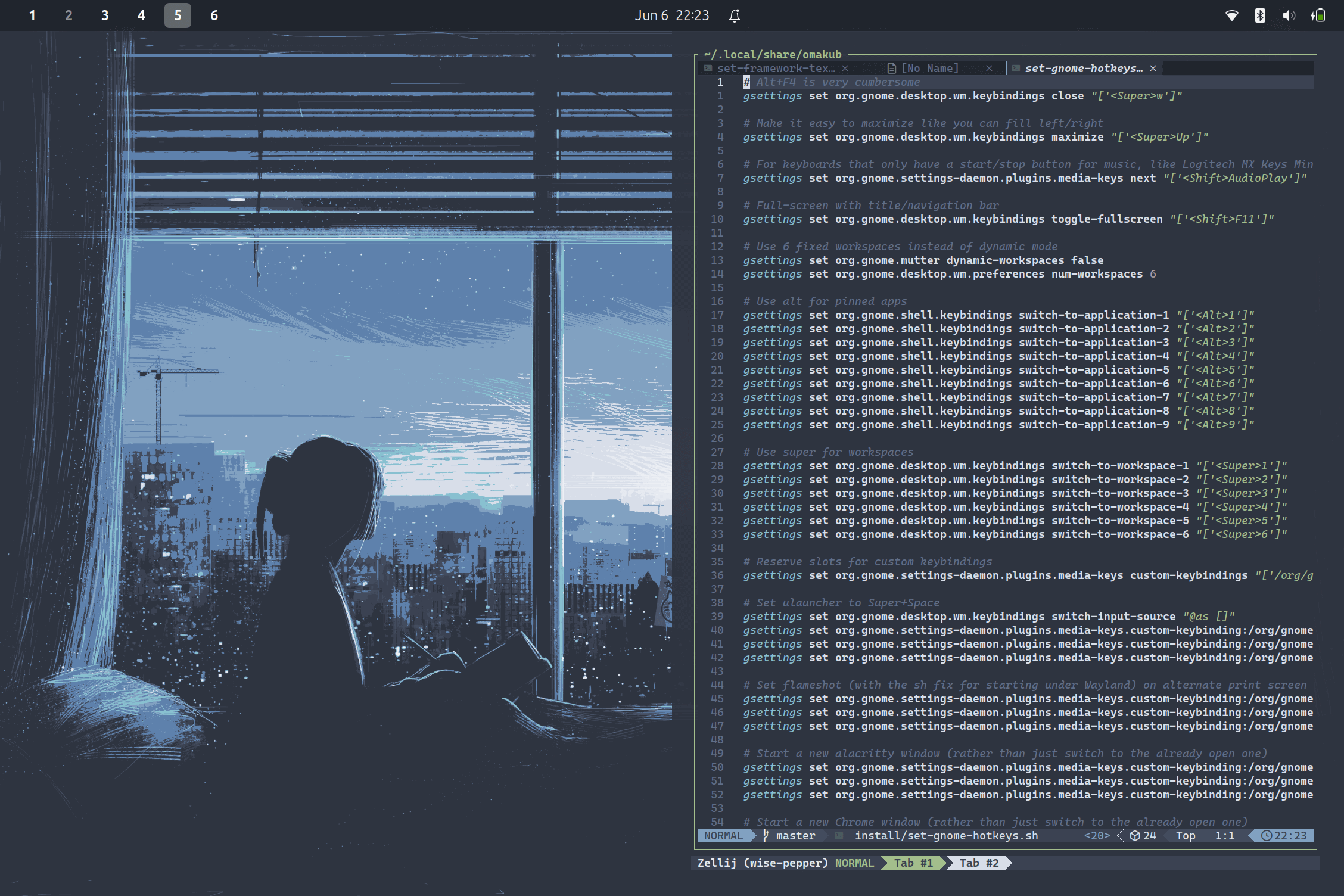Screen dimensions: 1344x896
Task: Click '# Use alt for pinned apps' comment
Action: point(825,301)
